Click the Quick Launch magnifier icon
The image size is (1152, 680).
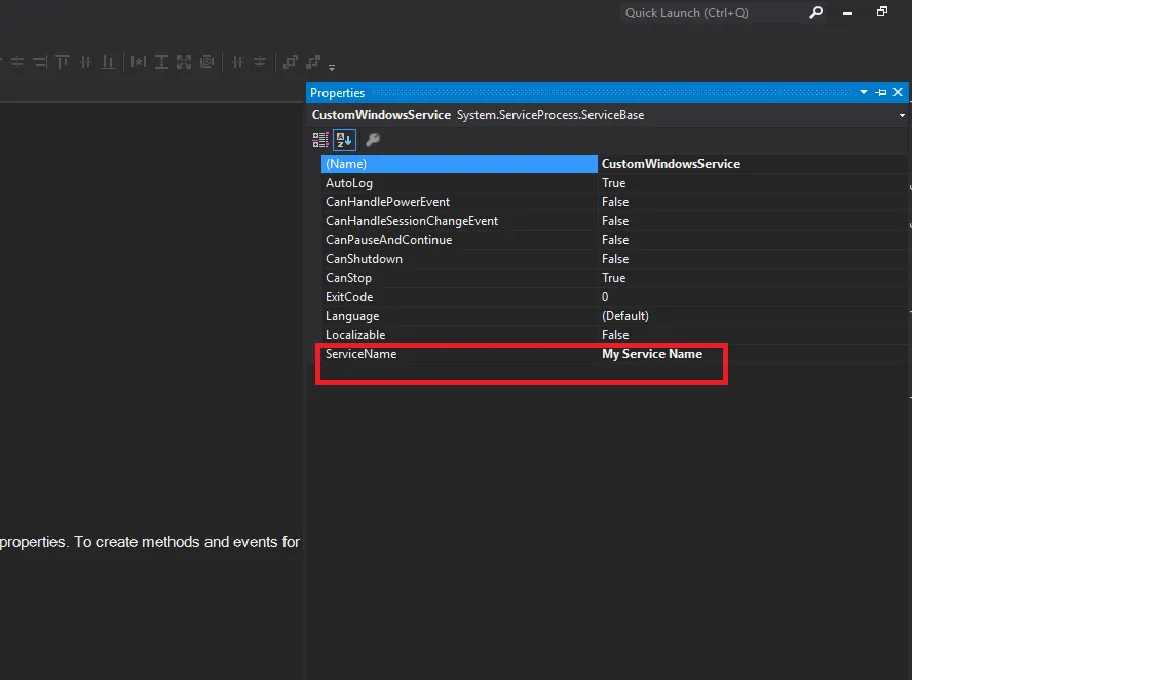pos(816,13)
